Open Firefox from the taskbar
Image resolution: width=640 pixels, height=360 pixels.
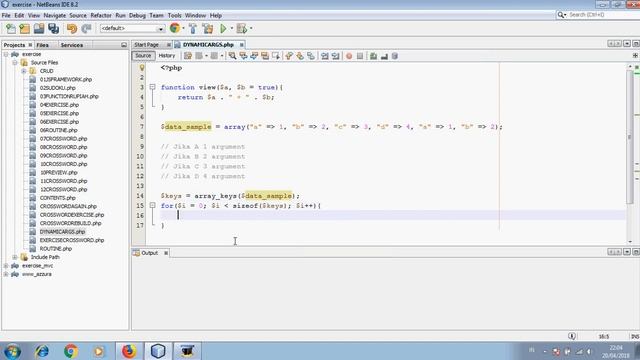coord(129,351)
